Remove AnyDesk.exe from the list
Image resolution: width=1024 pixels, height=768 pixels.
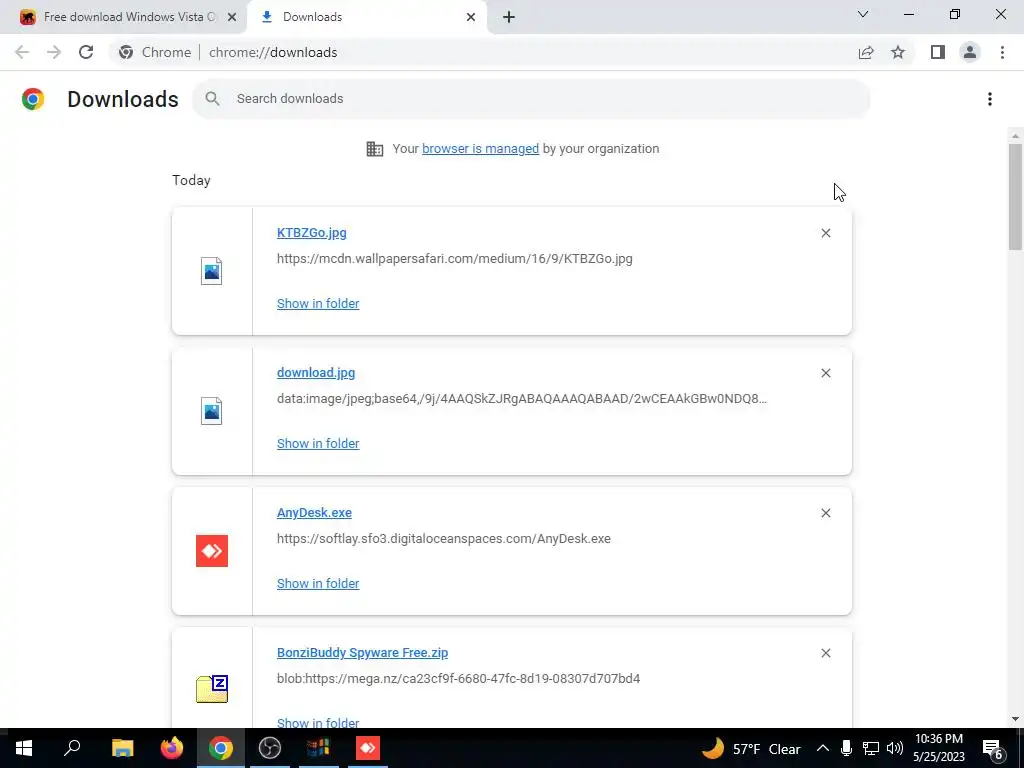click(826, 513)
